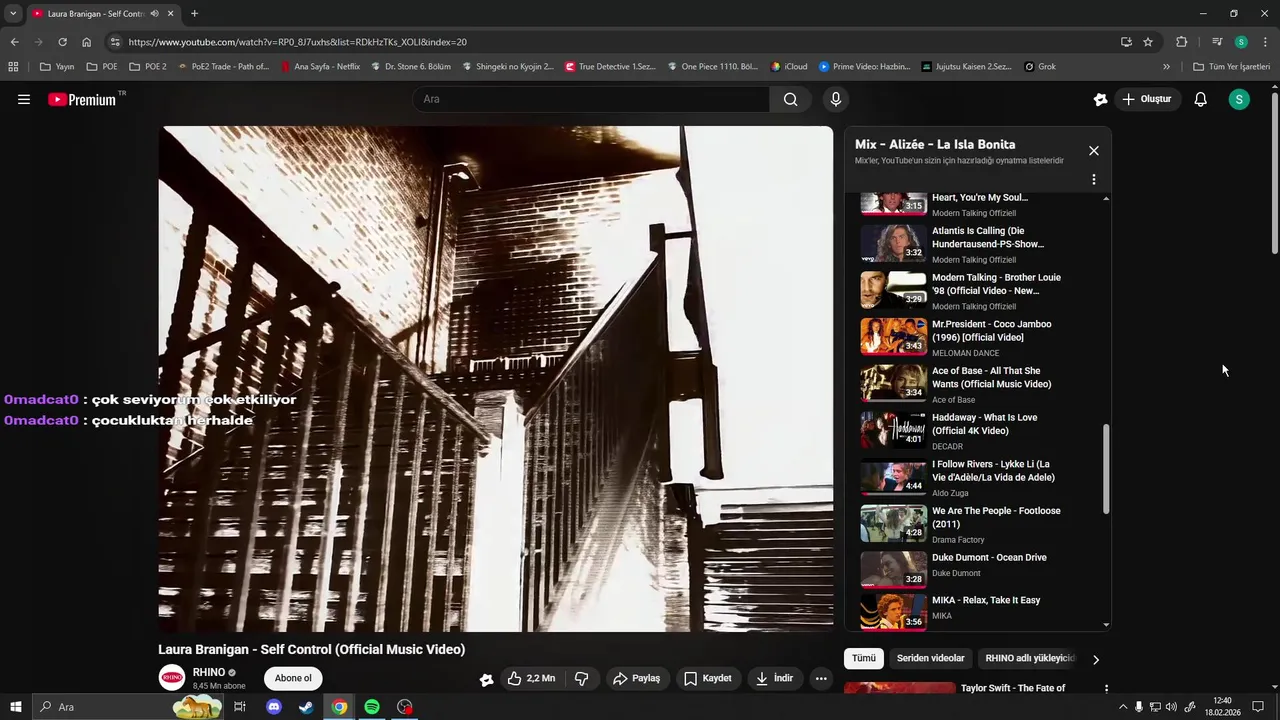Dislike the video with thumbs-down icon
The height and width of the screenshot is (720, 1280).
click(582, 678)
